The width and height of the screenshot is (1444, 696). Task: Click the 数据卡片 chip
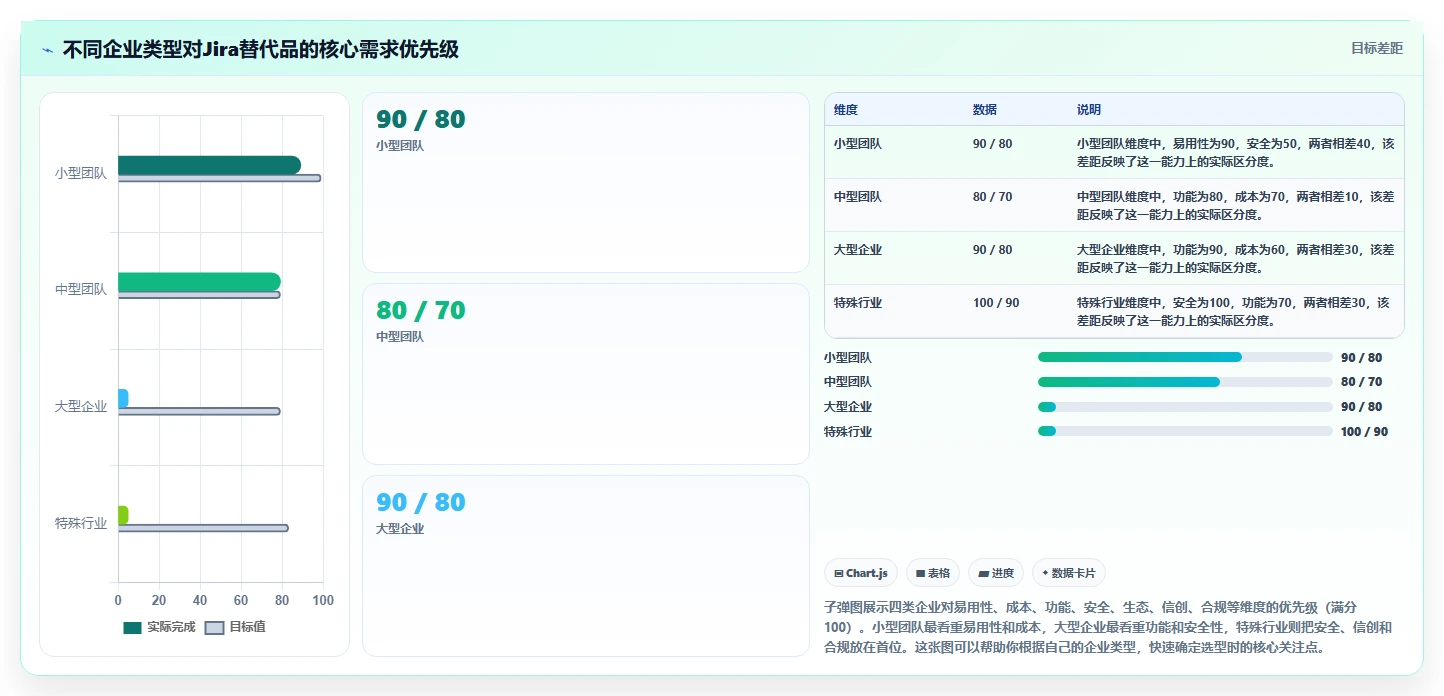(1068, 573)
